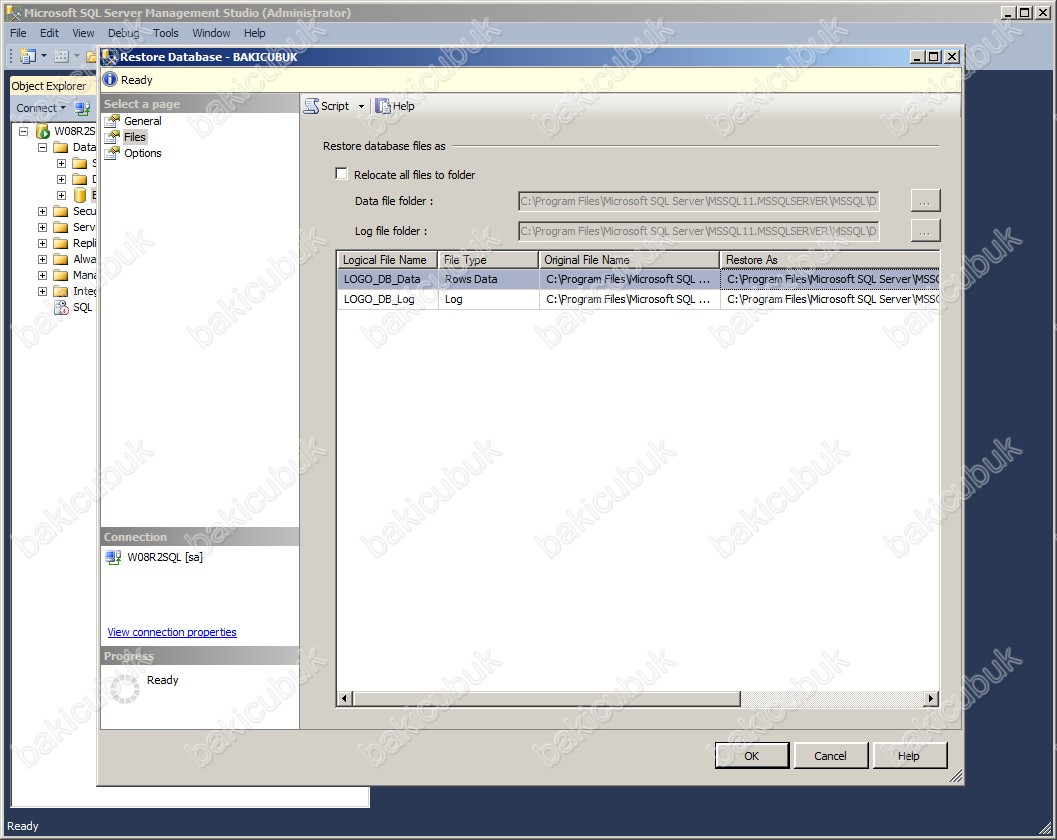
Task: Expand the Integration Services node
Action: coord(42,291)
